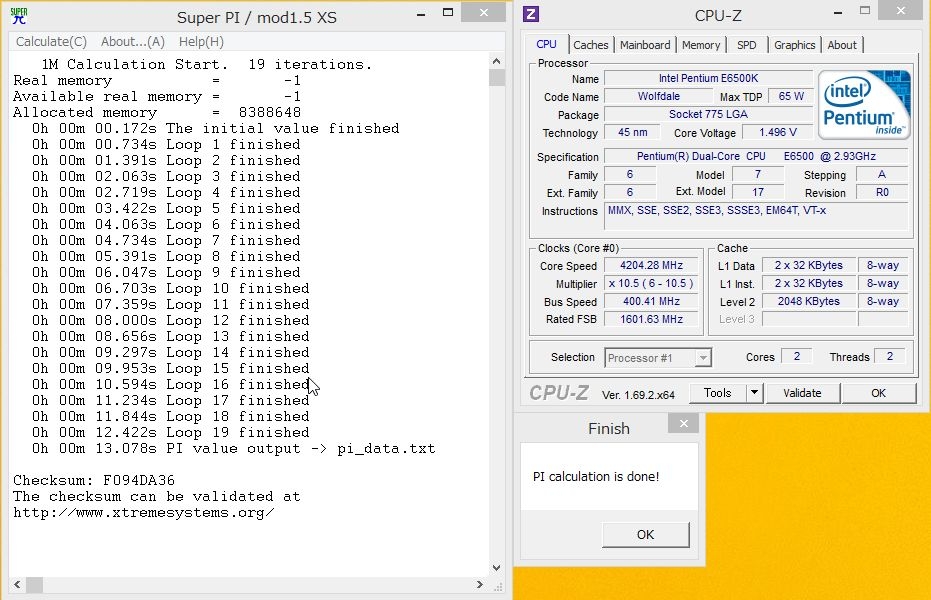Click the 'PI value output -> pi_data.txt' line
Image resolution: width=931 pixels, height=600 pixels.
pyautogui.click(x=234, y=448)
